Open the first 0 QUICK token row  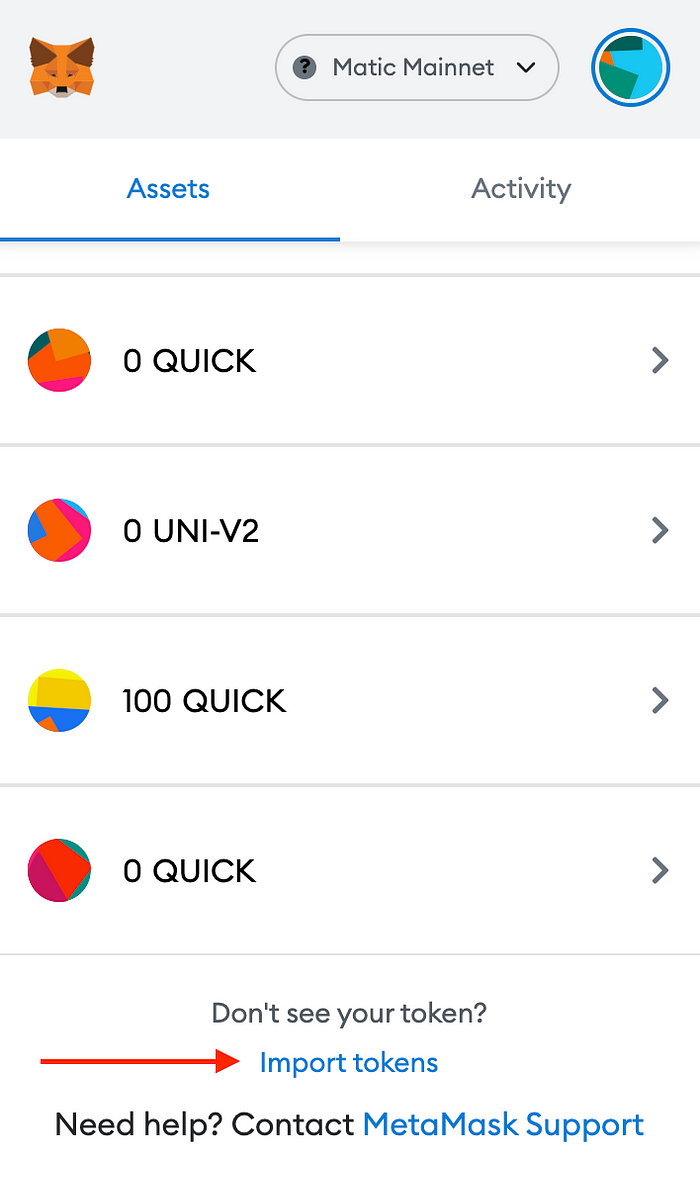(x=350, y=360)
